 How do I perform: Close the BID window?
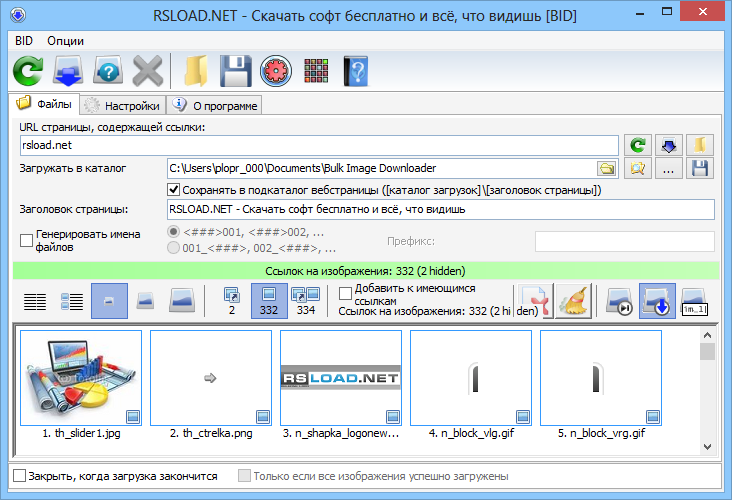point(703,12)
